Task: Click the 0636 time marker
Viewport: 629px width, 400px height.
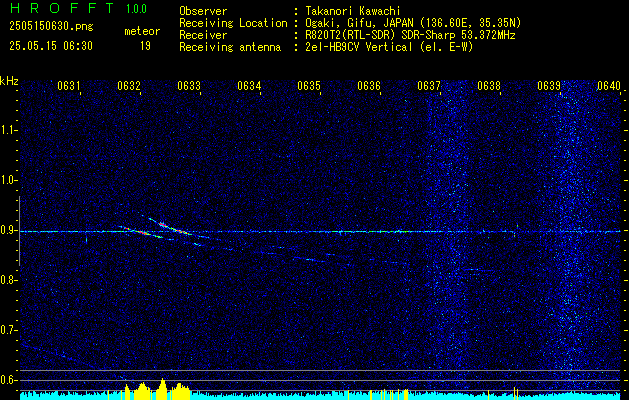Action: pyautogui.click(x=369, y=86)
